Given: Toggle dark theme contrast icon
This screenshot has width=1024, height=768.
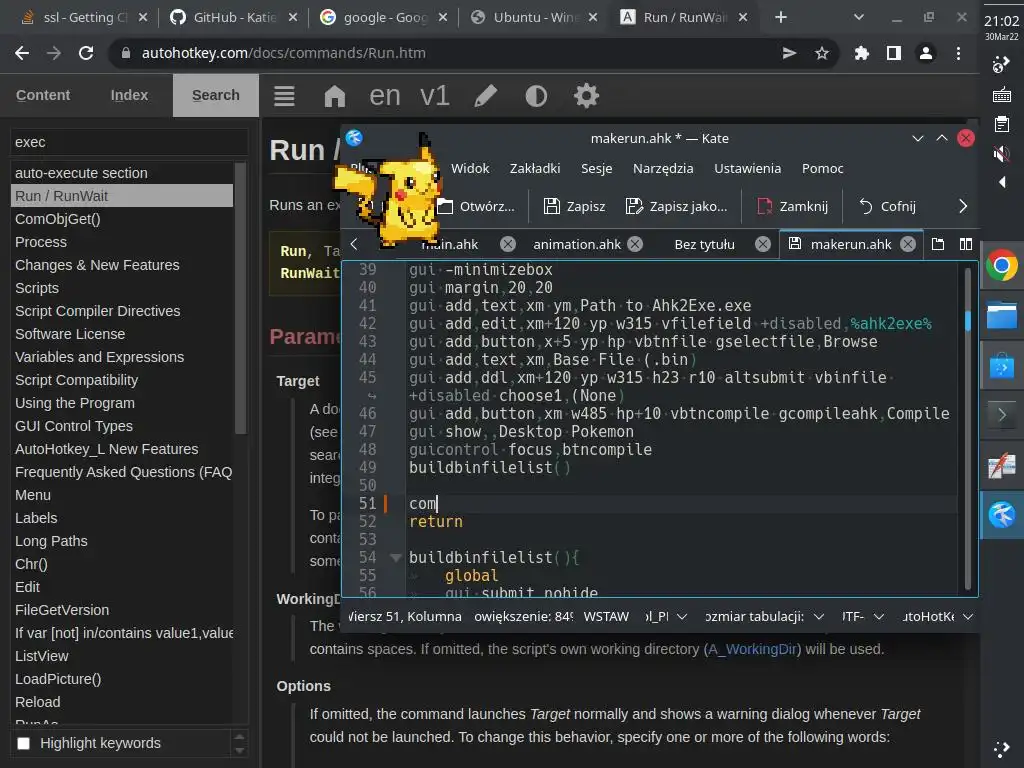Looking at the screenshot, I should click(x=536, y=96).
